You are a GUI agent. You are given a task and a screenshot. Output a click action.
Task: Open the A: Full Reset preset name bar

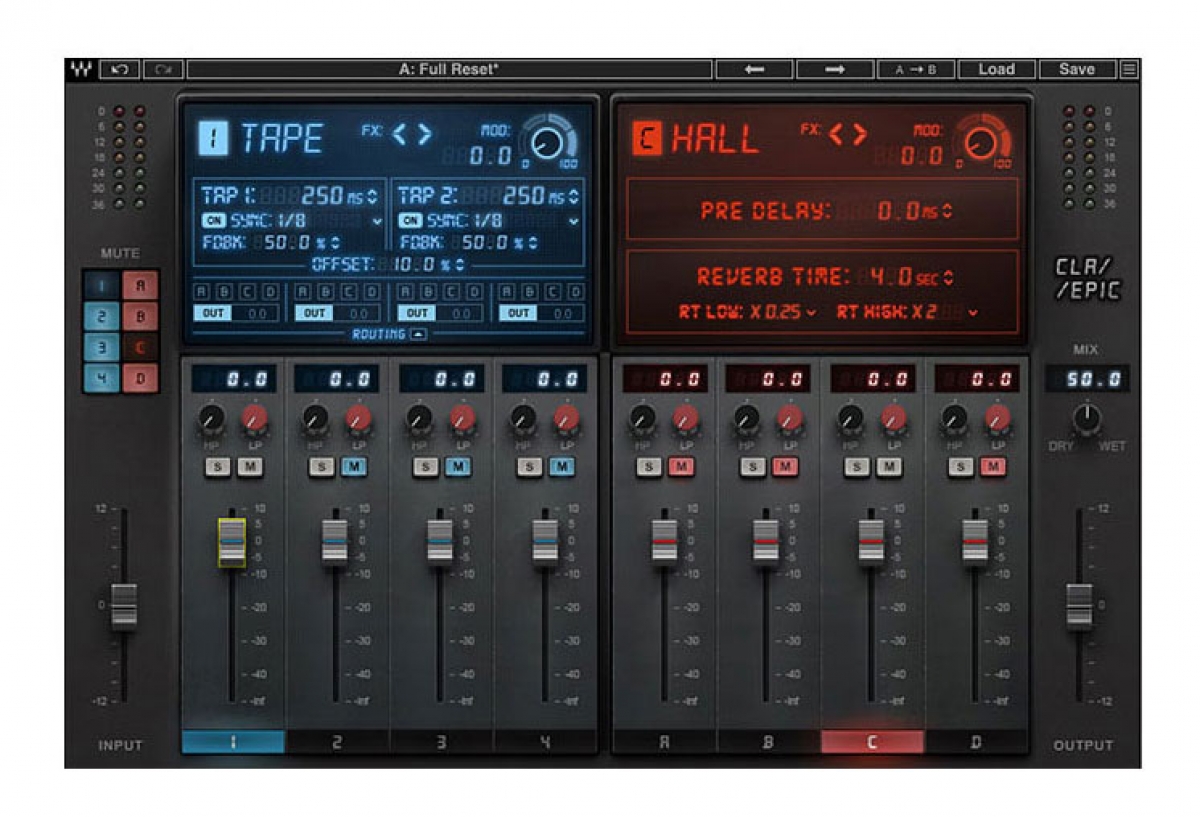[x=449, y=69]
